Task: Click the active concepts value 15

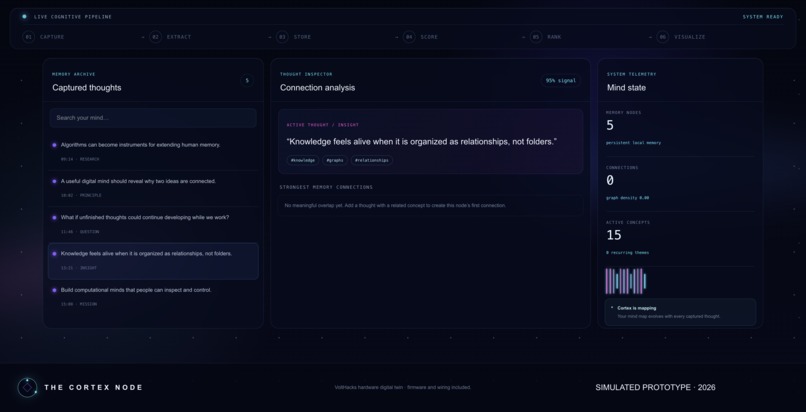Action: tap(614, 235)
